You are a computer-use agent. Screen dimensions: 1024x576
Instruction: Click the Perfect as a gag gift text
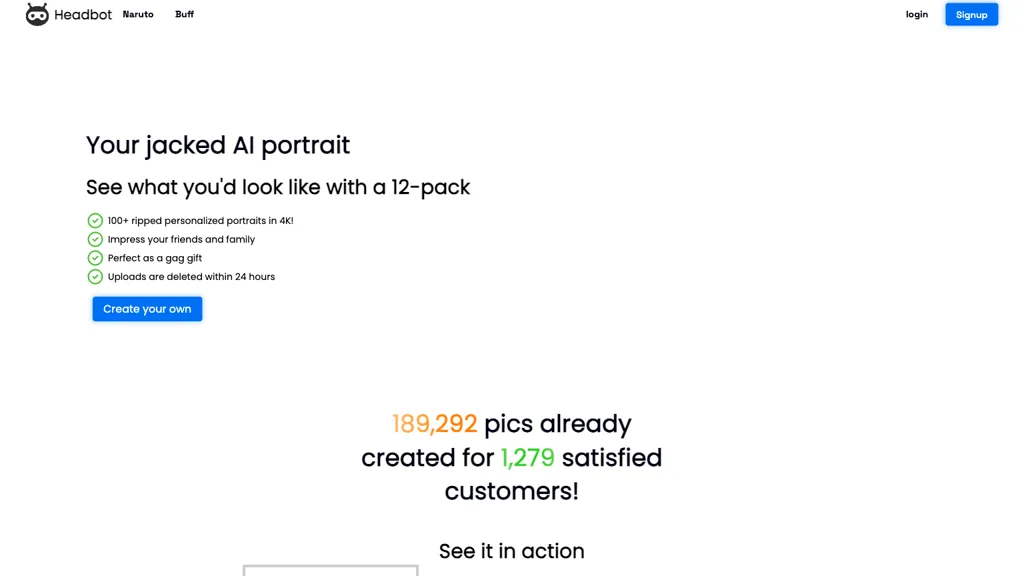(x=155, y=258)
